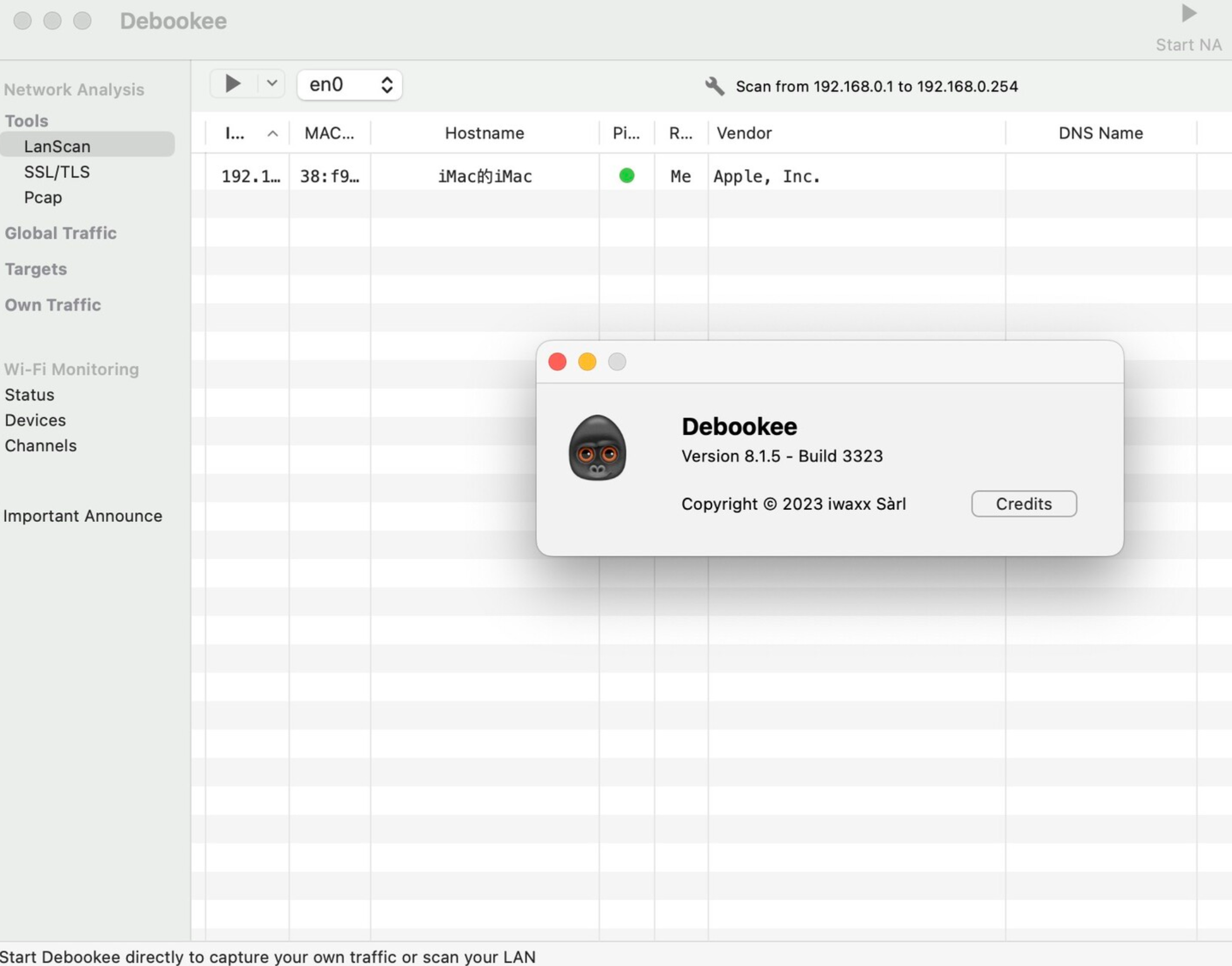The height and width of the screenshot is (966, 1232).
Task: Click the Hostname column header
Action: [485, 133]
